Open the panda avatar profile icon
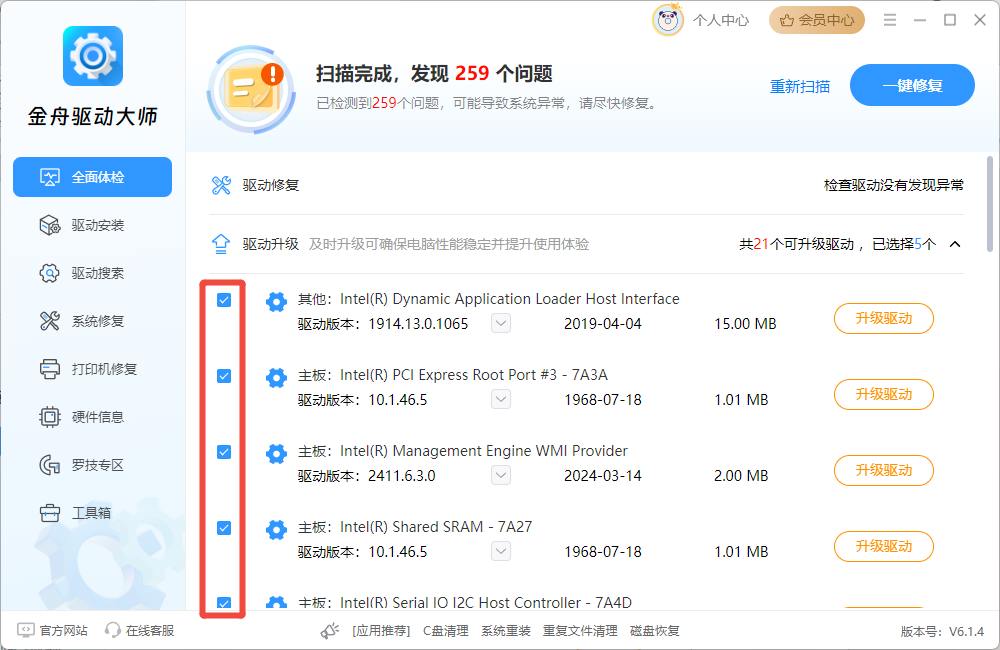The image size is (1000, 650). 668,20
